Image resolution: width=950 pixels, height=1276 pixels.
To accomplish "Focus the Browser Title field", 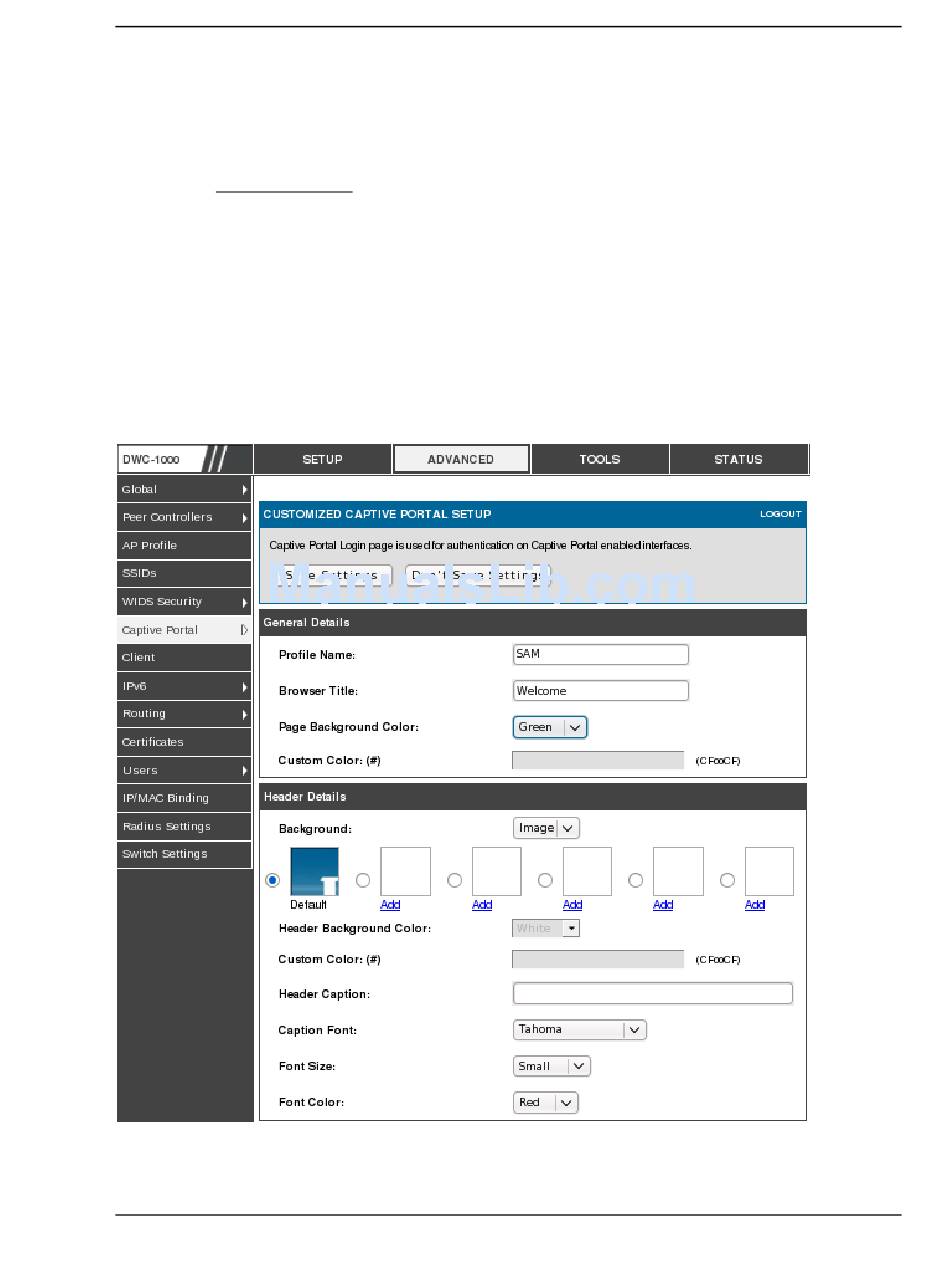I will 601,690.
